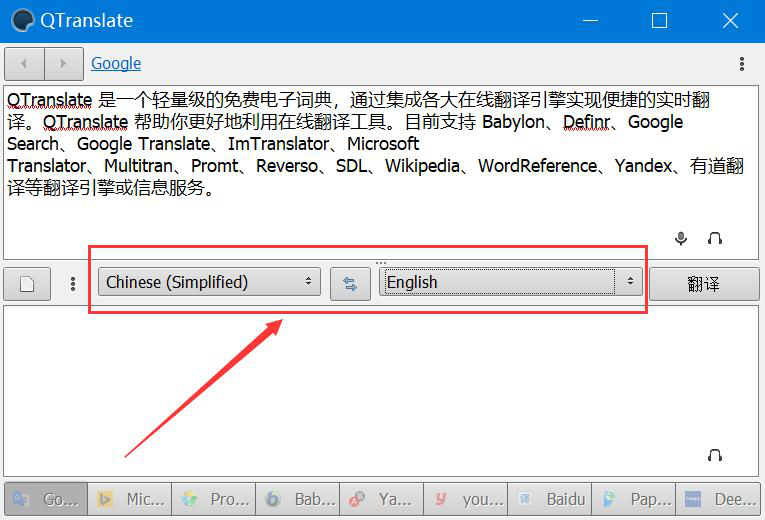Screen dimensions: 765x520
Task: Click the word 'Wikipedia' in source text
Action: pos(423,166)
